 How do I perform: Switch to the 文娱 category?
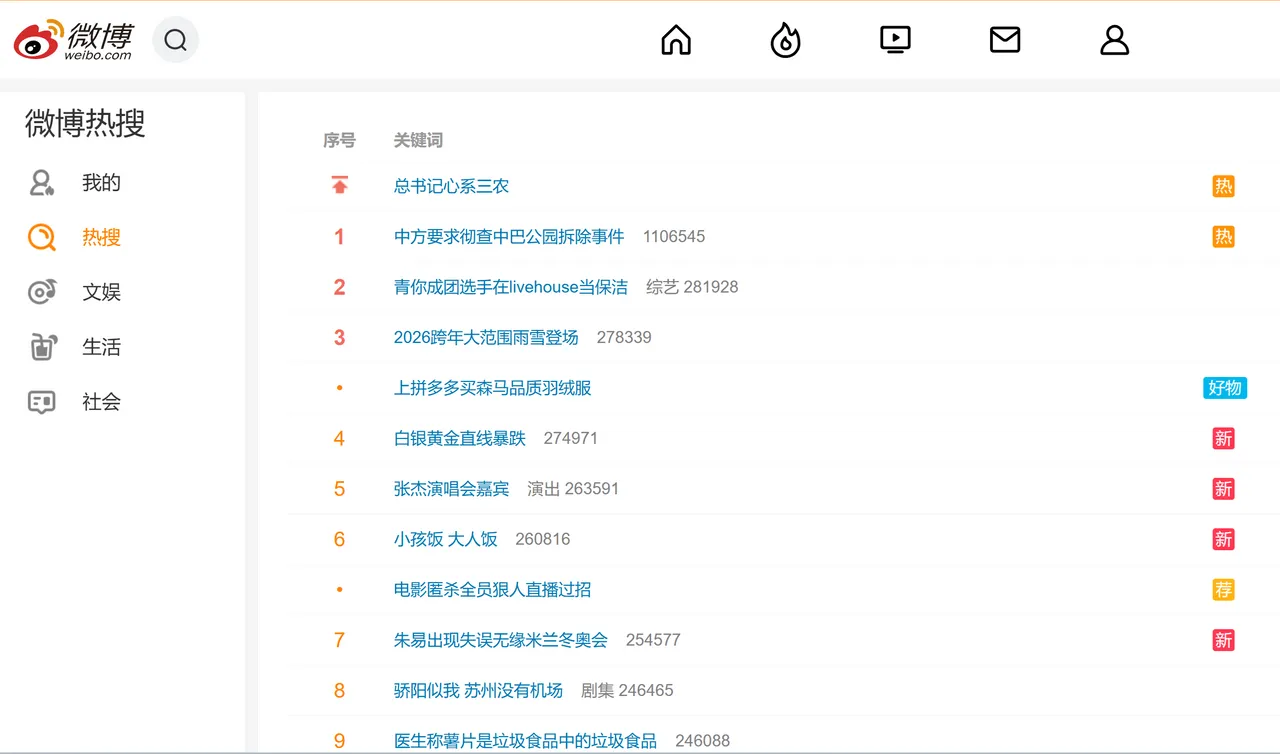pos(101,292)
